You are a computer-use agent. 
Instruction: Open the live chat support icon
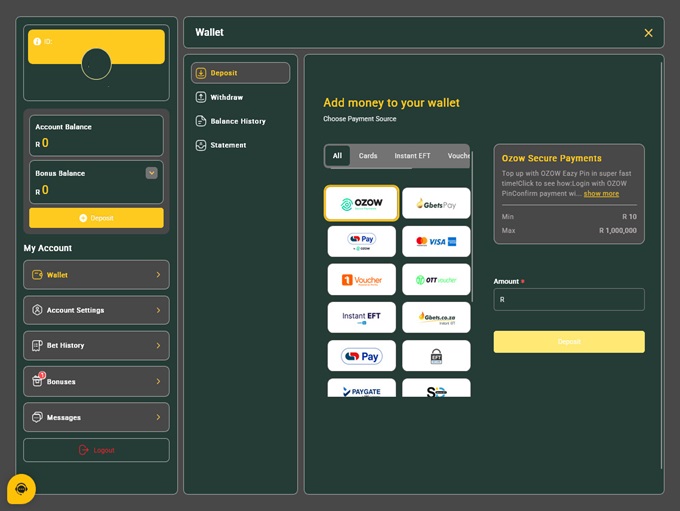tap(21, 489)
